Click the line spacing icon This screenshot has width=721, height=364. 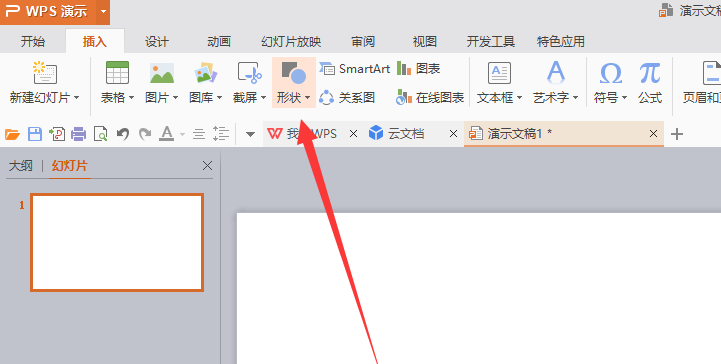point(221,134)
